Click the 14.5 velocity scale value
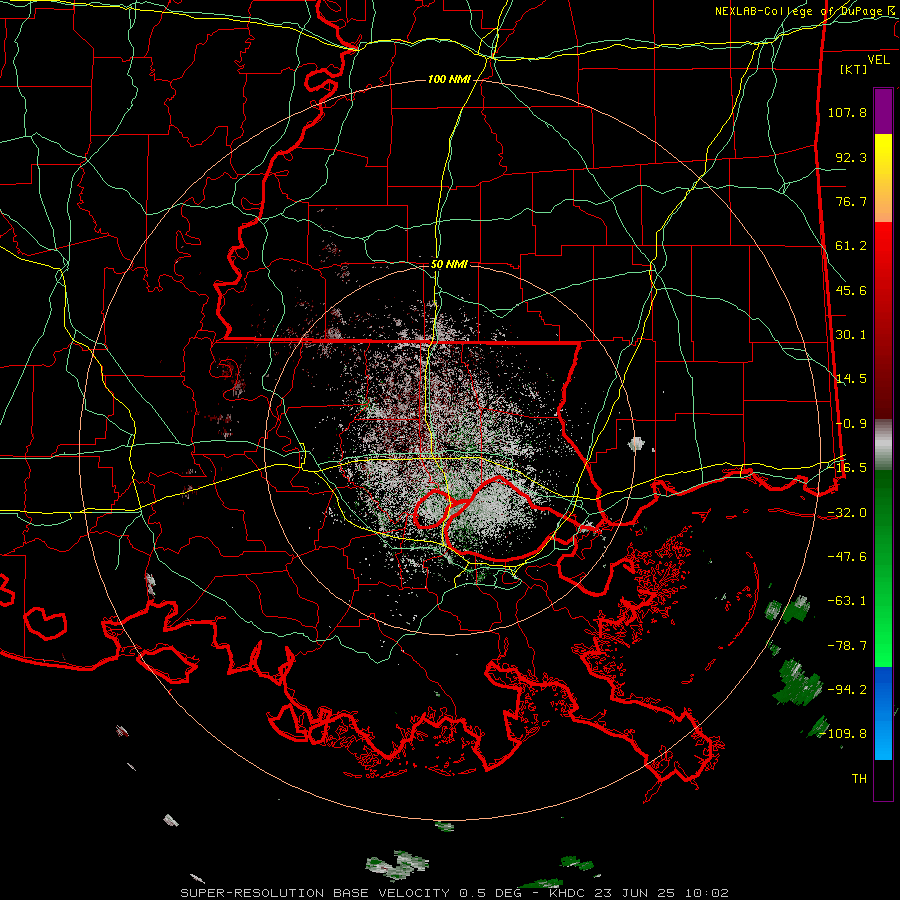This screenshot has height=900, width=900. pyautogui.click(x=851, y=379)
